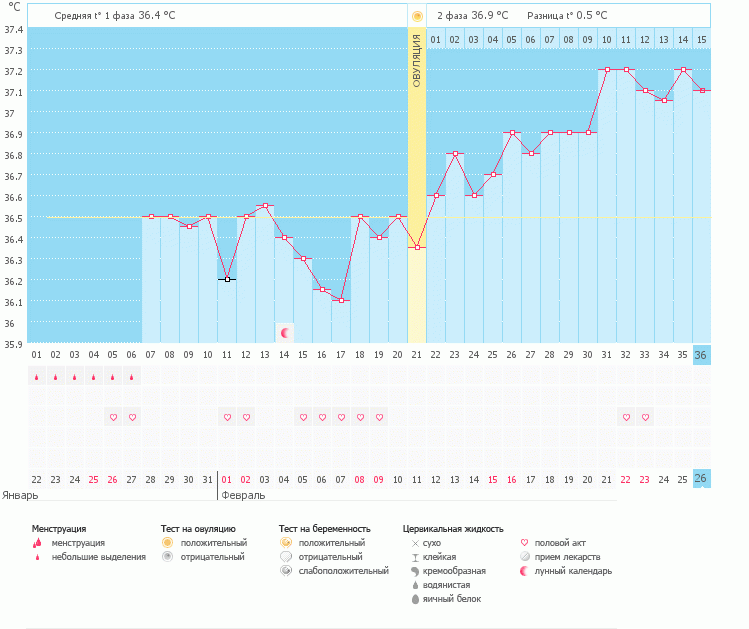749x629 pixels.
Task: Click the яичный белок legend icon
Action: point(415,599)
